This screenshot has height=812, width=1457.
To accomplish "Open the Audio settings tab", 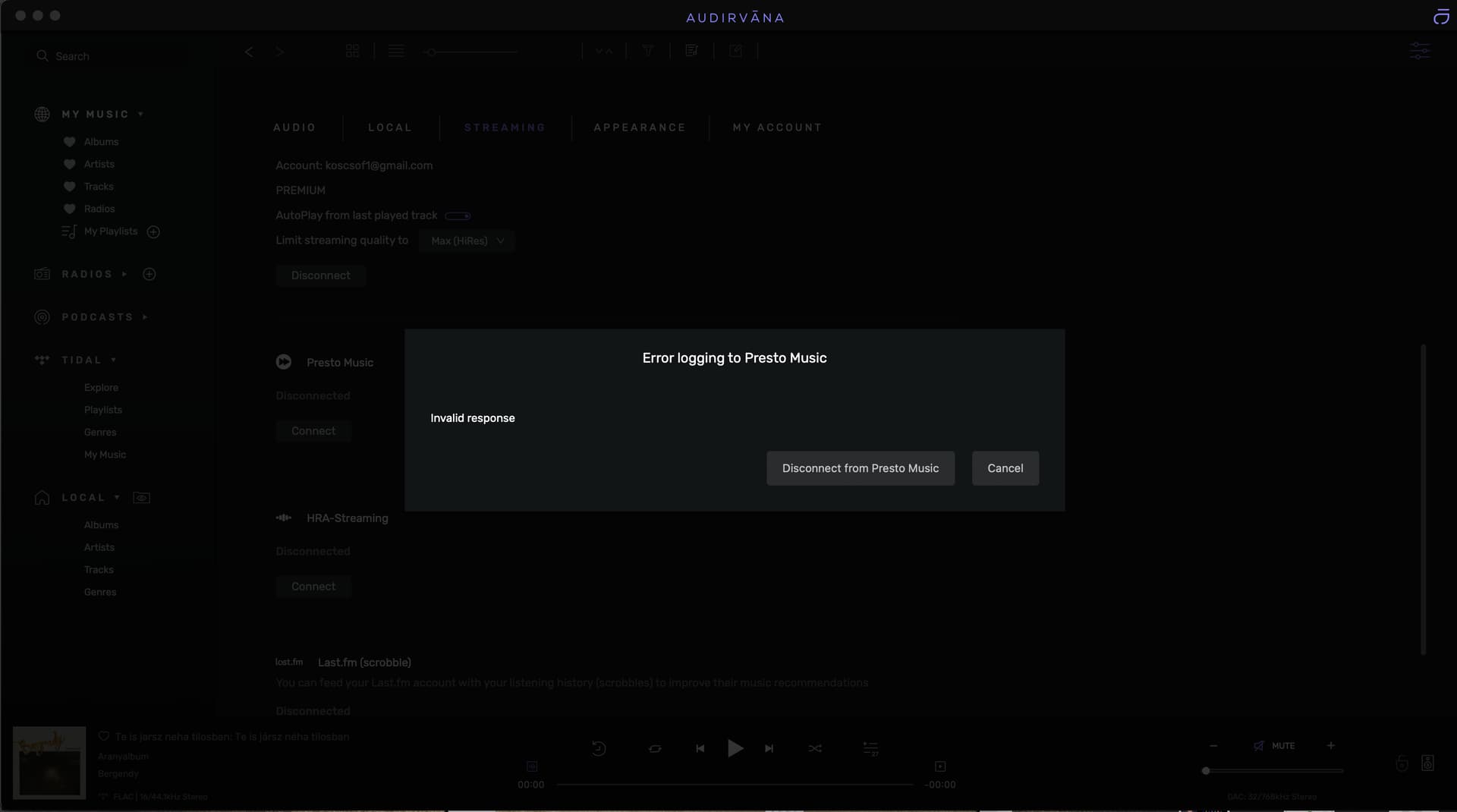I will (294, 127).
